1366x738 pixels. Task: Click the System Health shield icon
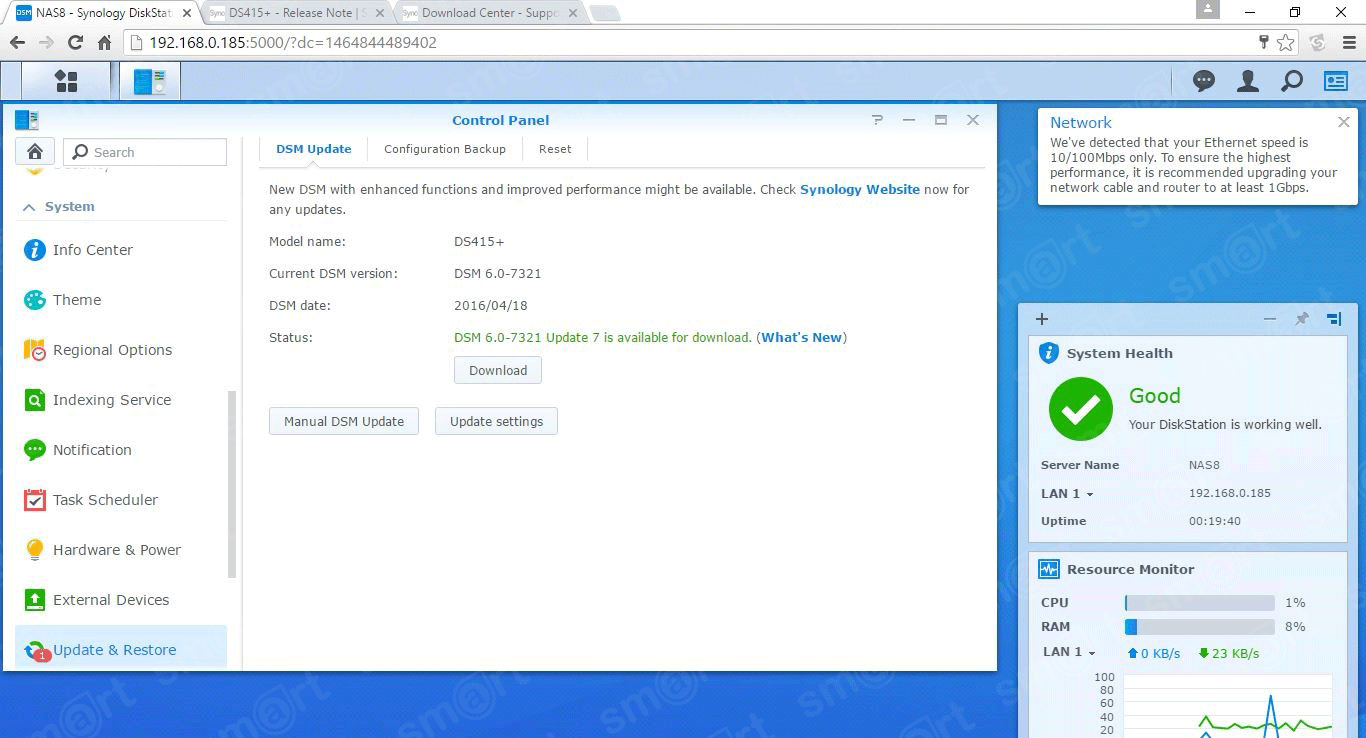pyautogui.click(x=1049, y=353)
